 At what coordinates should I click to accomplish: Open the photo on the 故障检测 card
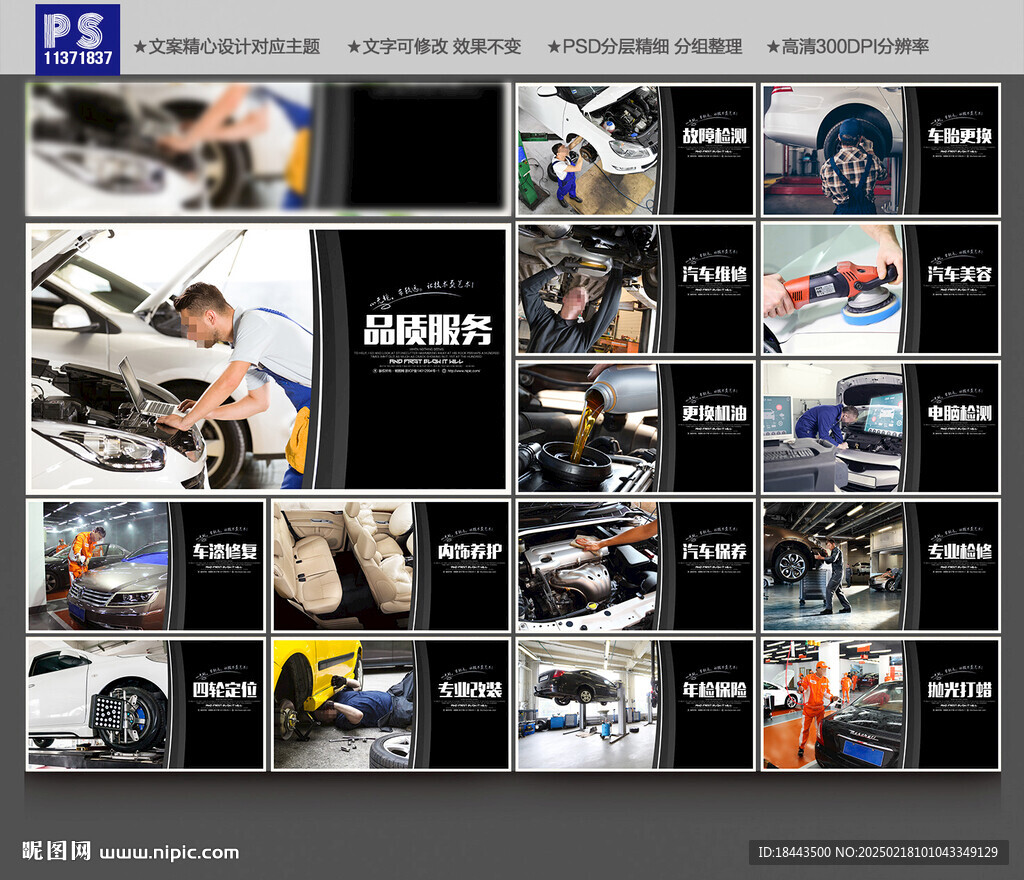[588, 149]
